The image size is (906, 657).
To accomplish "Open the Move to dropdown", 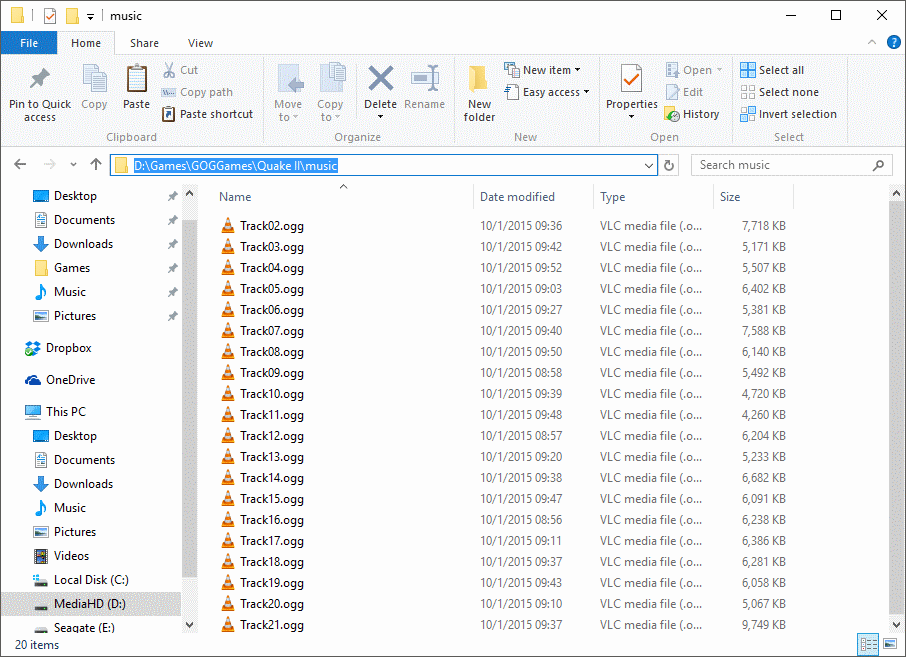I will 288,92.
